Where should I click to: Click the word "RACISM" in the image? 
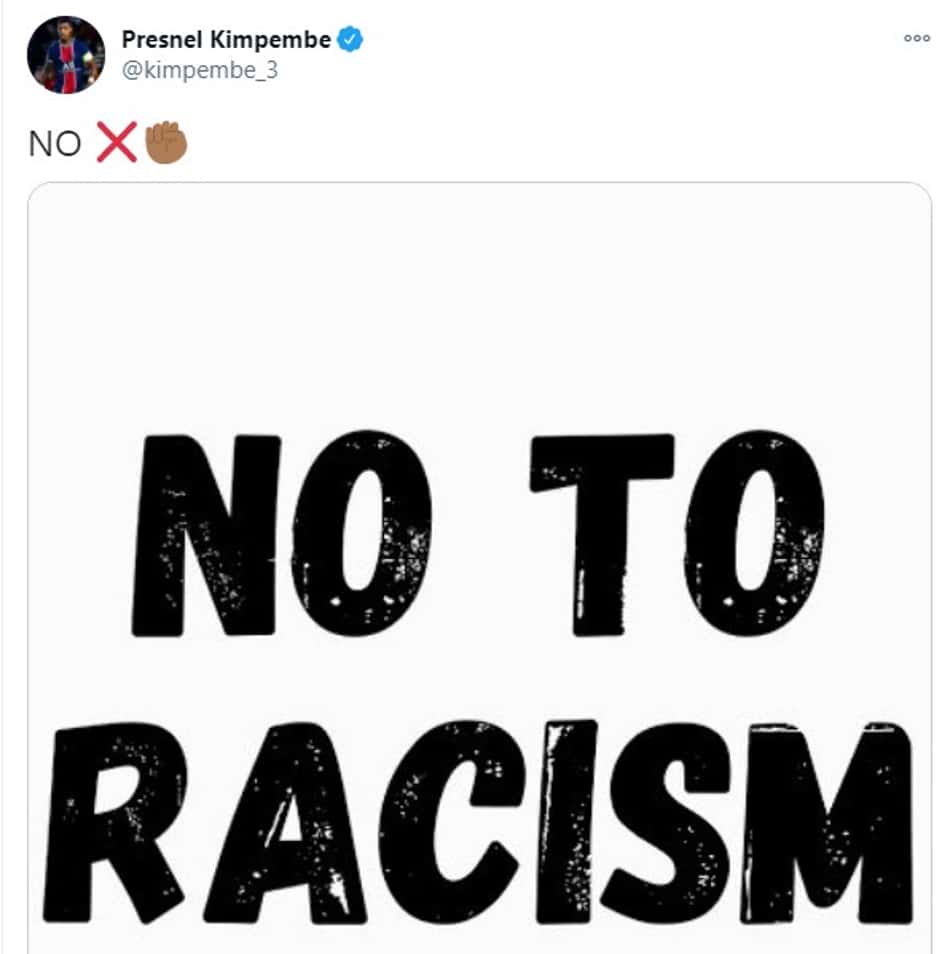tap(478, 823)
